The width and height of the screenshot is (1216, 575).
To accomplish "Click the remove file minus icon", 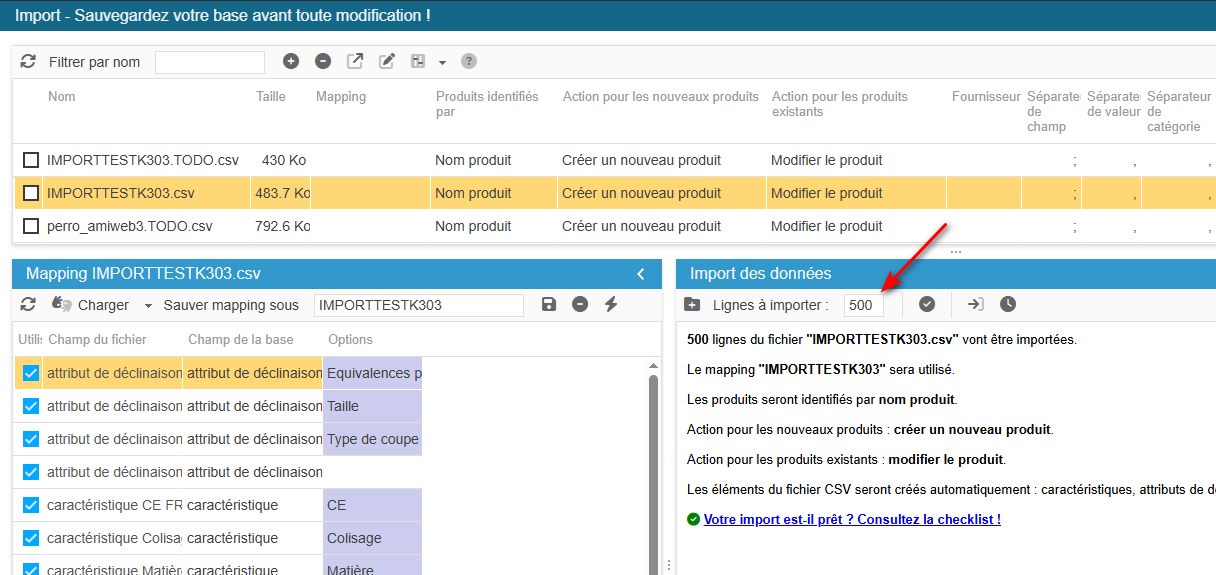I will (x=323, y=62).
